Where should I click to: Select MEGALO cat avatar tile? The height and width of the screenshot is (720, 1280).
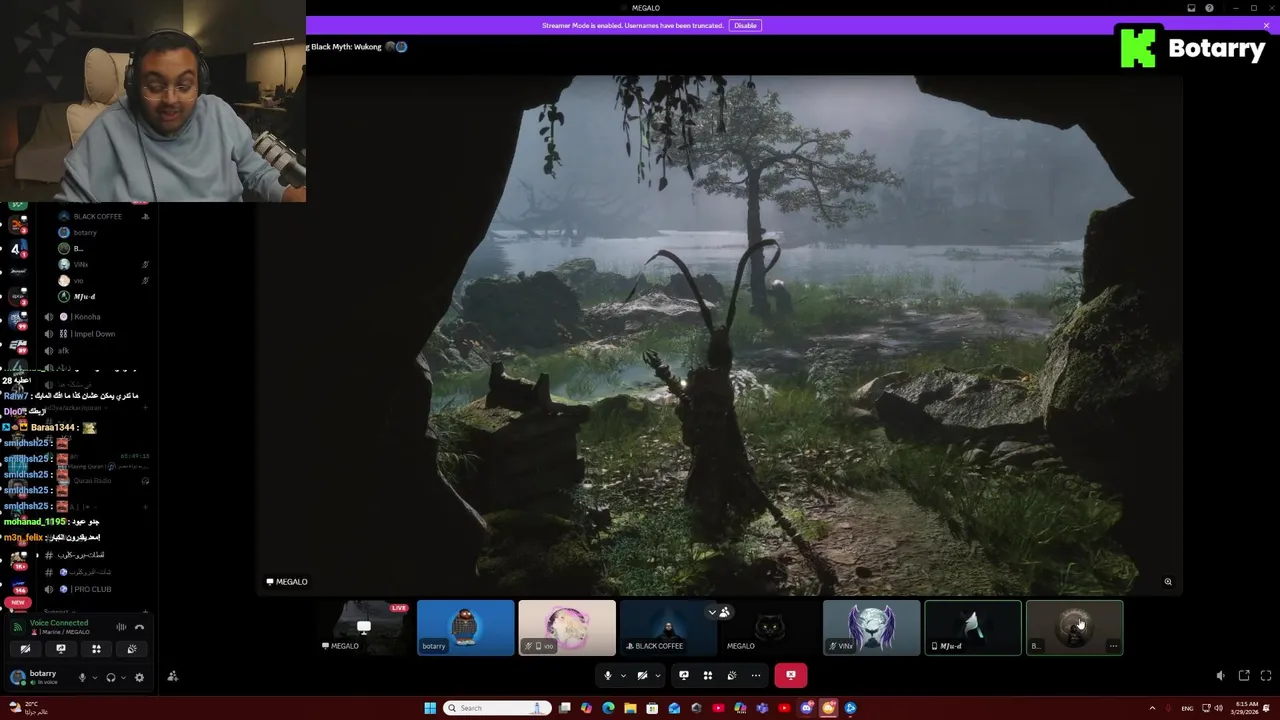point(770,627)
